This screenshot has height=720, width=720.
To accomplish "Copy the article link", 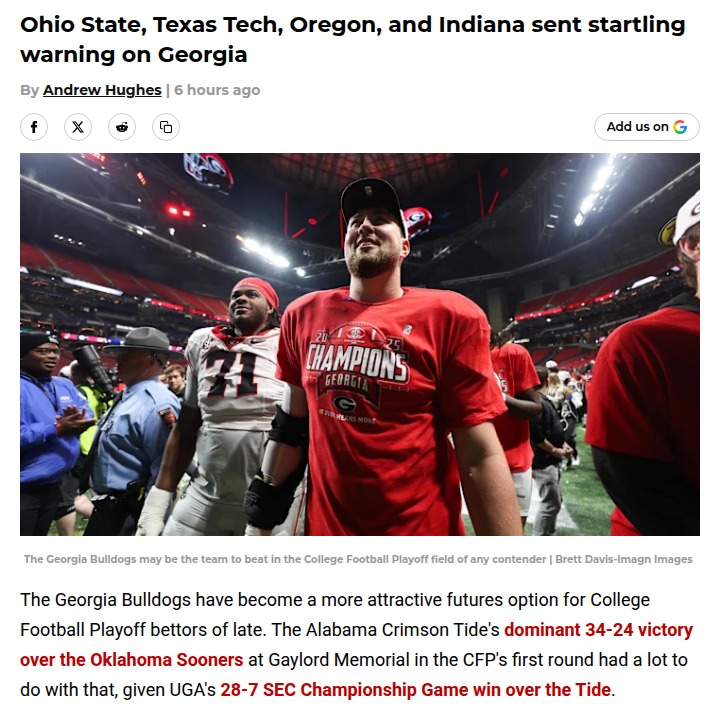I will click(x=166, y=127).
